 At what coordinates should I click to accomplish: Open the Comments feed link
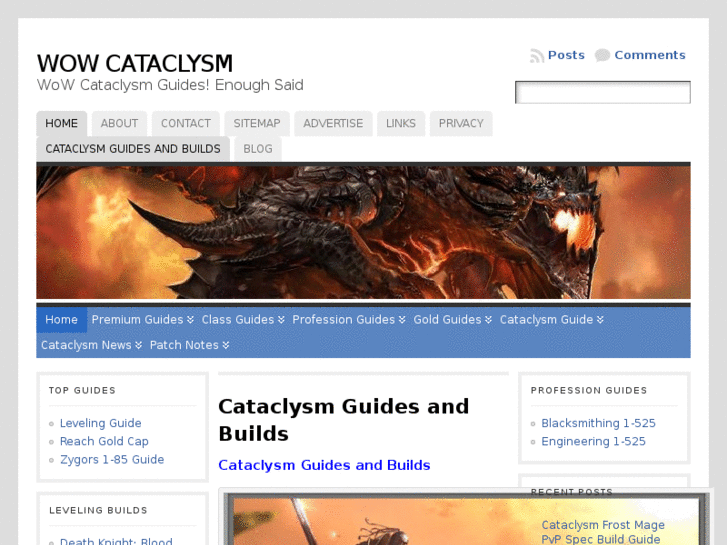point(650,55)
